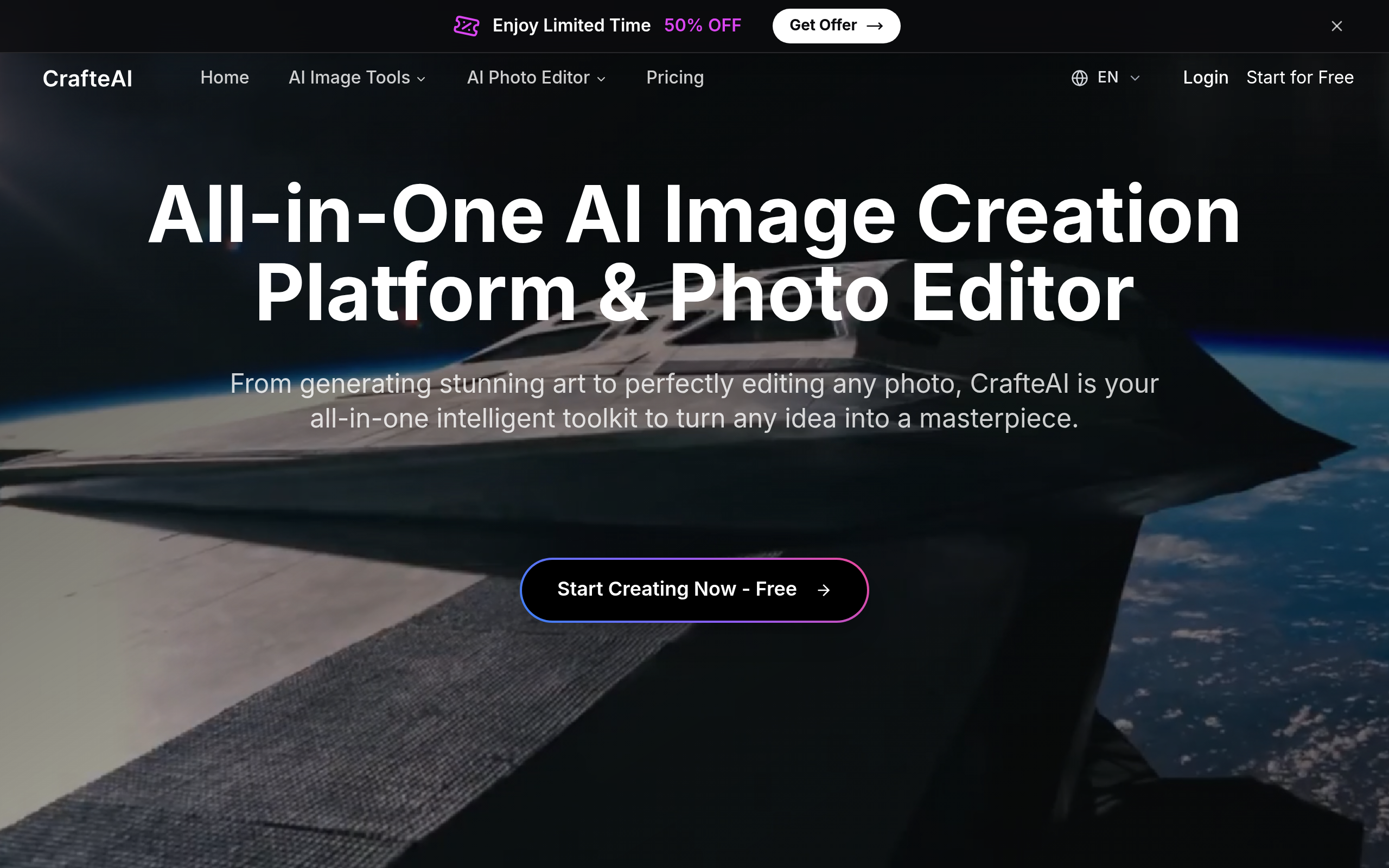Open the EN language dropdown chevron
The image size is (1389, 868).
[1134, 78]
